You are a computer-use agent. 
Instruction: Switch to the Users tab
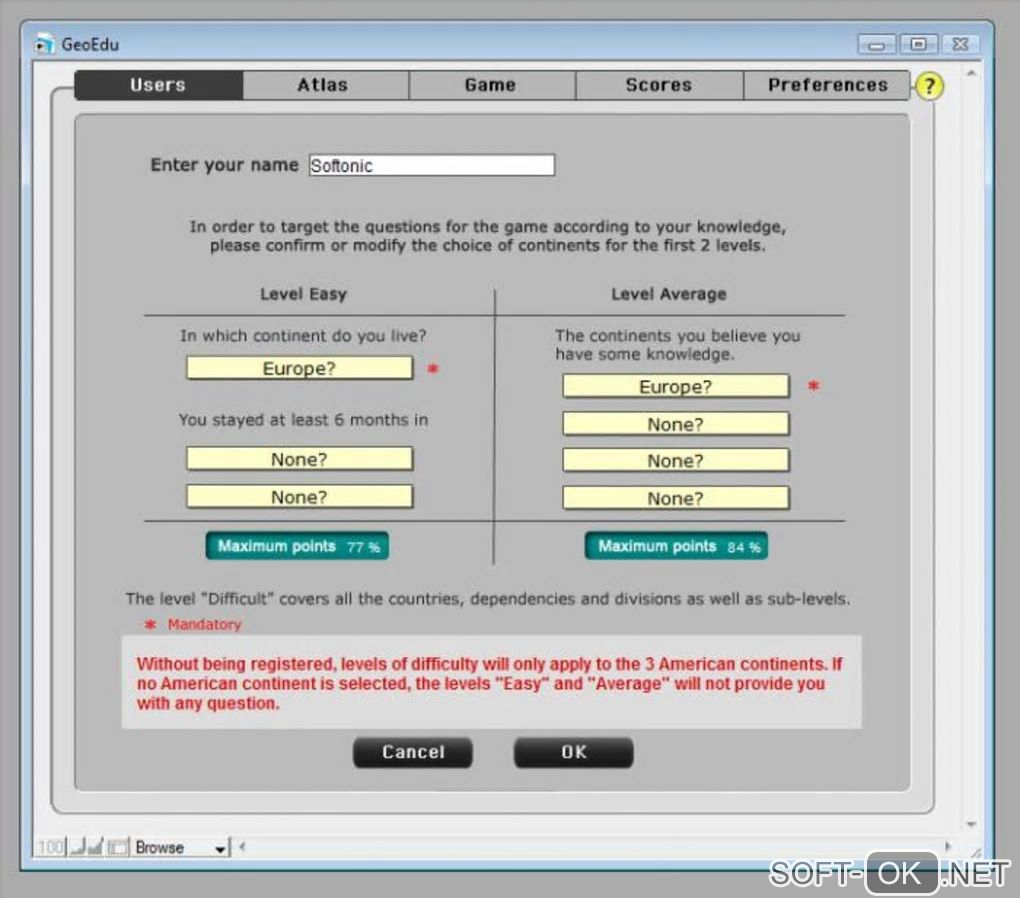(x=158, y=85)
